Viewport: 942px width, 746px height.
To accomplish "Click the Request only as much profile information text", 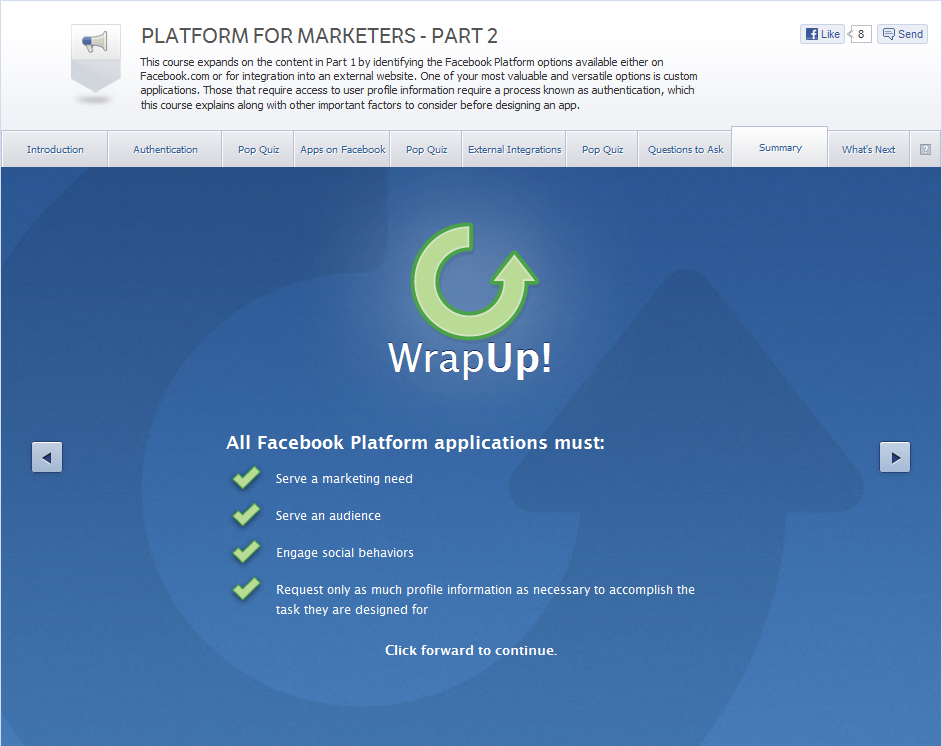I will (x=485, y=599).
